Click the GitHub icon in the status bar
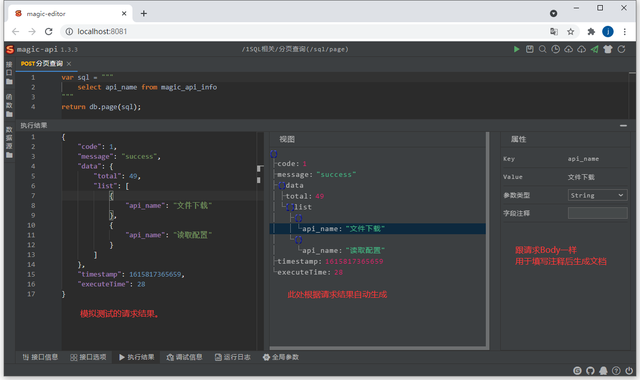640x380 pixels. pos(590,371)
